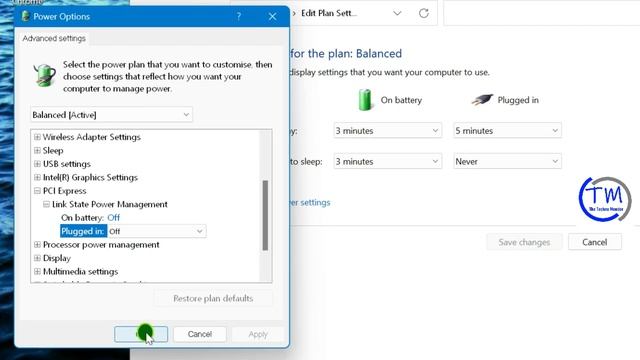640x360 pixels.
Task: Select the Advanced settings tab
Action: (54, 38)
